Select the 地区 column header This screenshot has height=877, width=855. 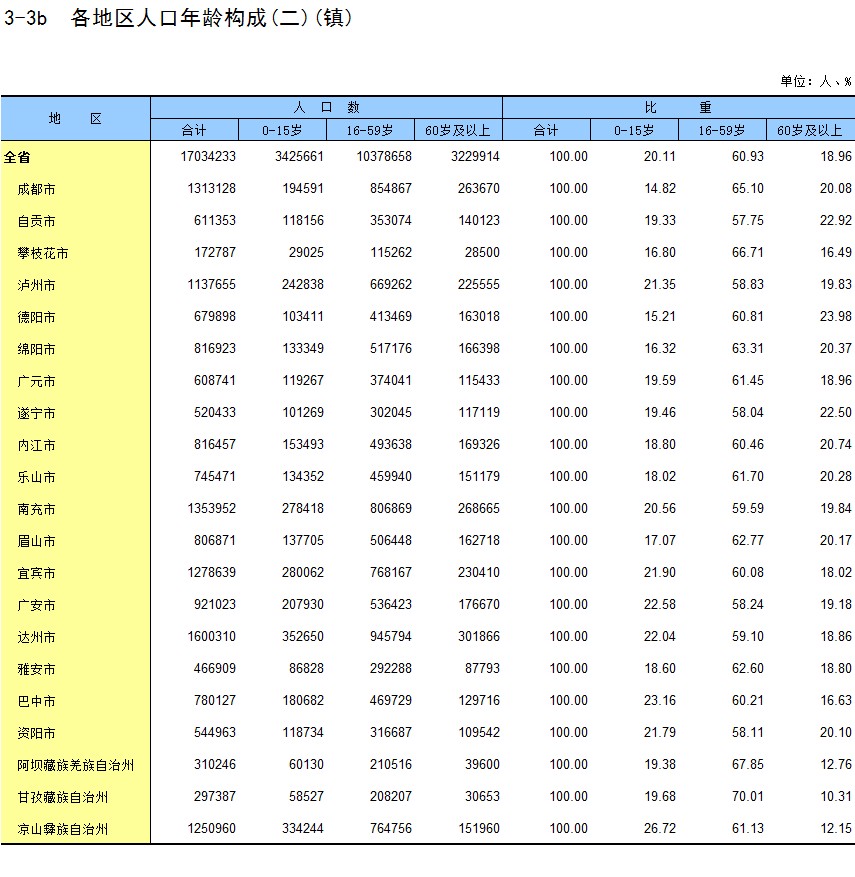click(75, 119)
